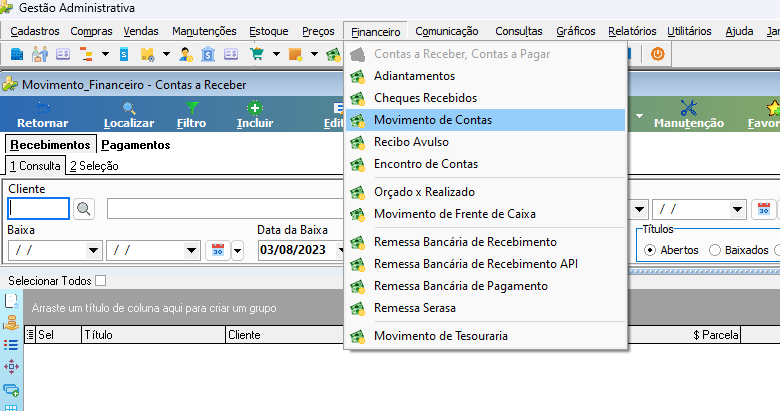Viewport: 780px width, 411px height.
Task: Click the magnifier search button beside Cliente field
Action: [x=84, y=209]
